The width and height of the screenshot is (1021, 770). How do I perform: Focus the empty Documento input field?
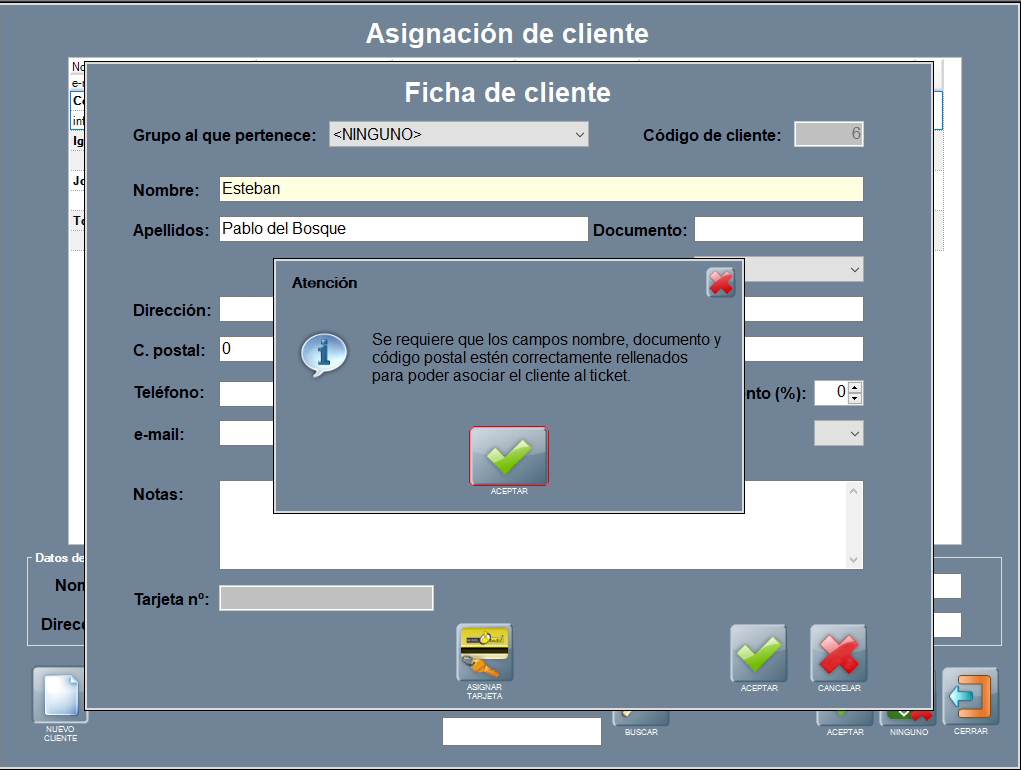point(778,229)
